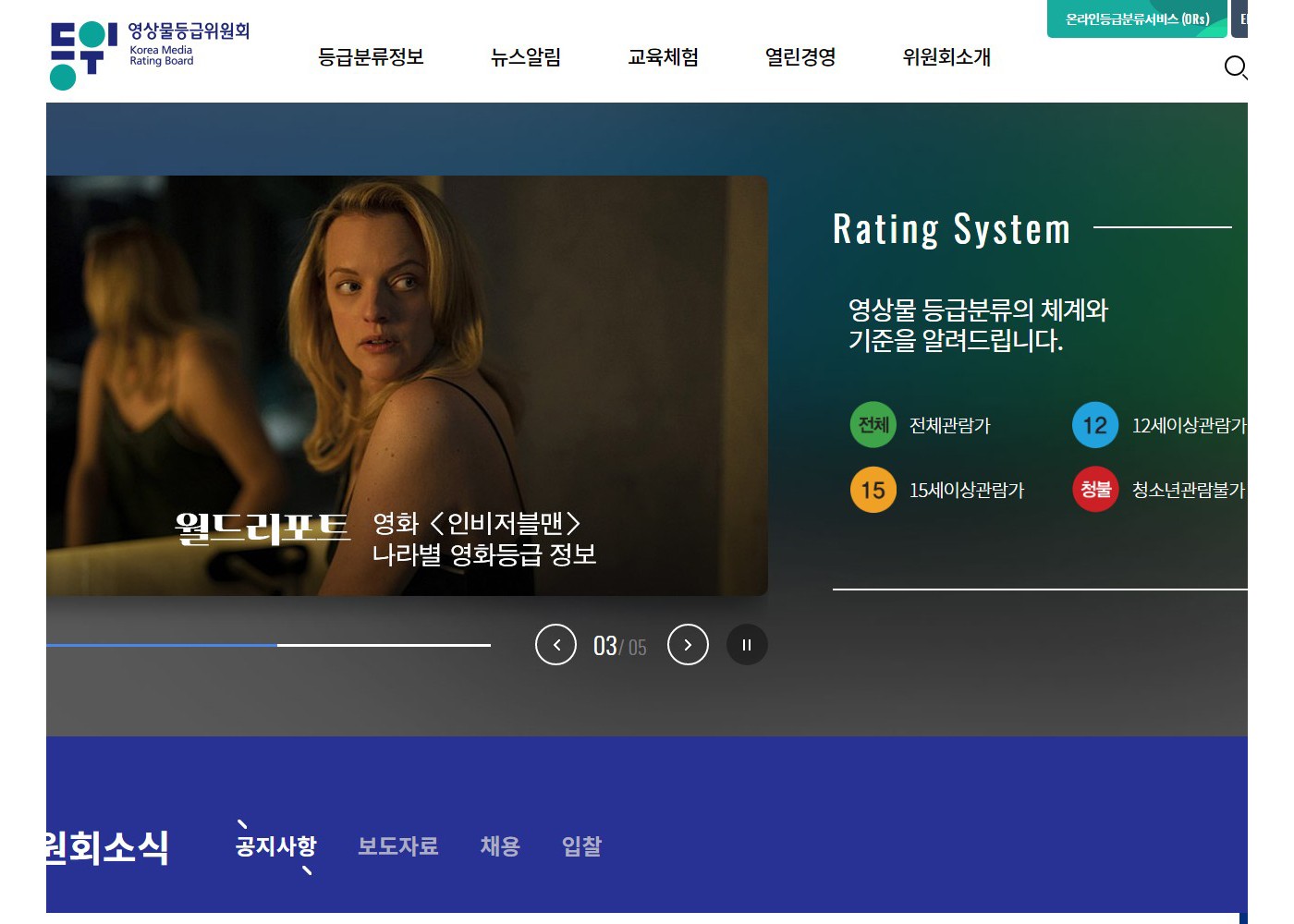The height and width of the screenshot is (924, 1294).
Task: Open the 뉴스알림 menu
Action: point(526,57)
